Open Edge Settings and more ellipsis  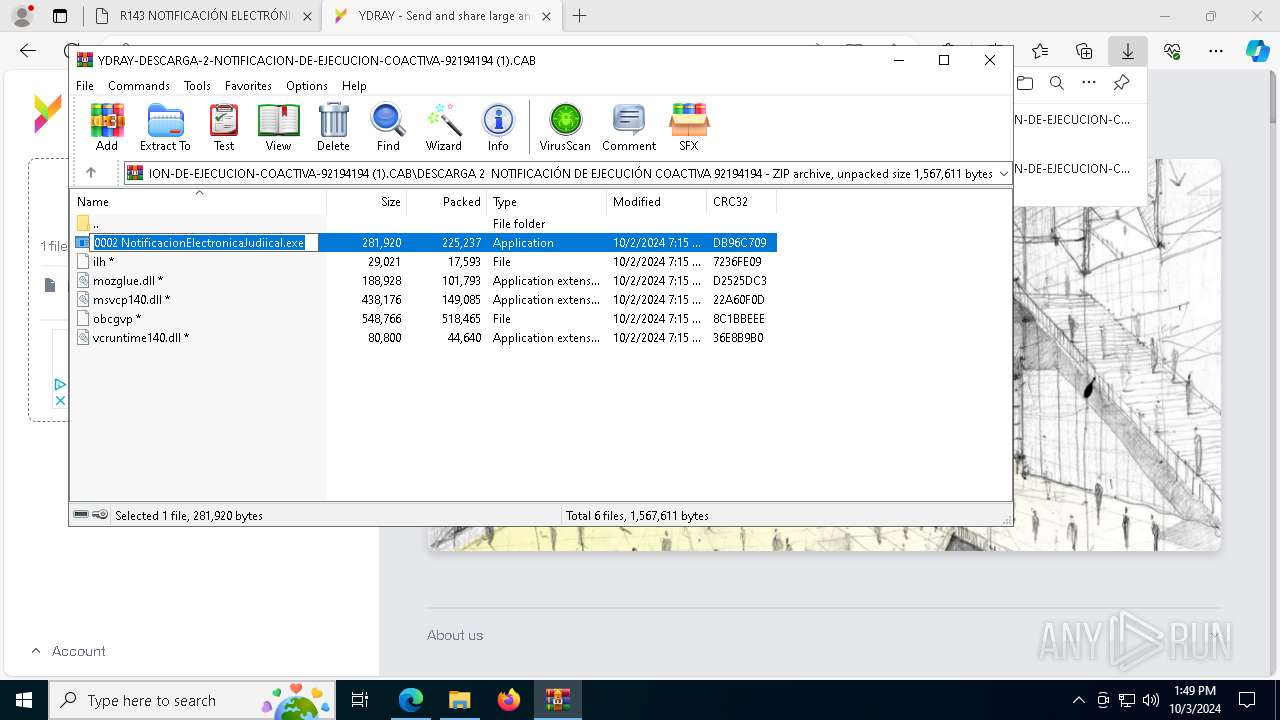click(1216, 51)
